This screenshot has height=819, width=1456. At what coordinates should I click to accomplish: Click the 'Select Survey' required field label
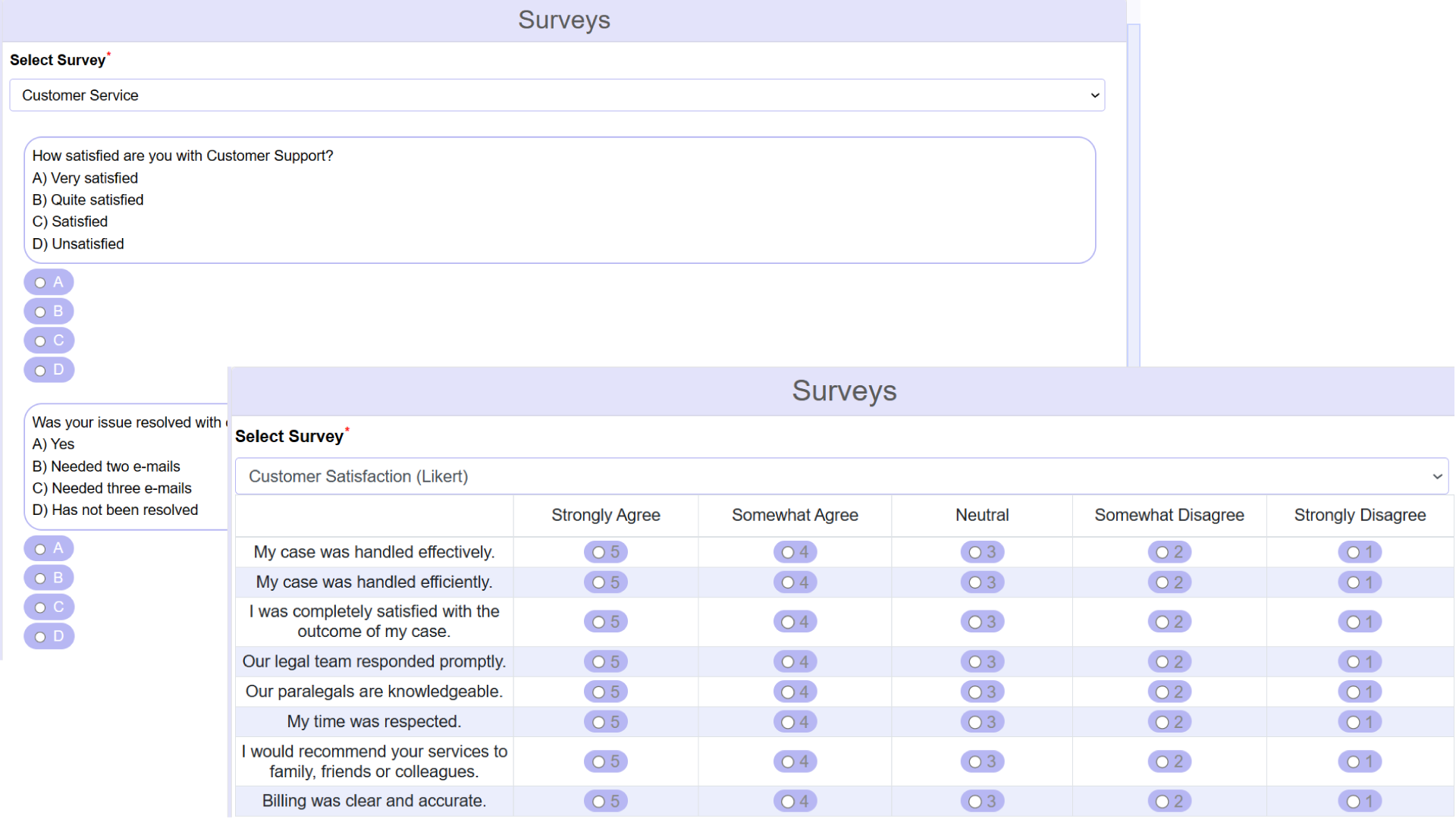[57, 60]
